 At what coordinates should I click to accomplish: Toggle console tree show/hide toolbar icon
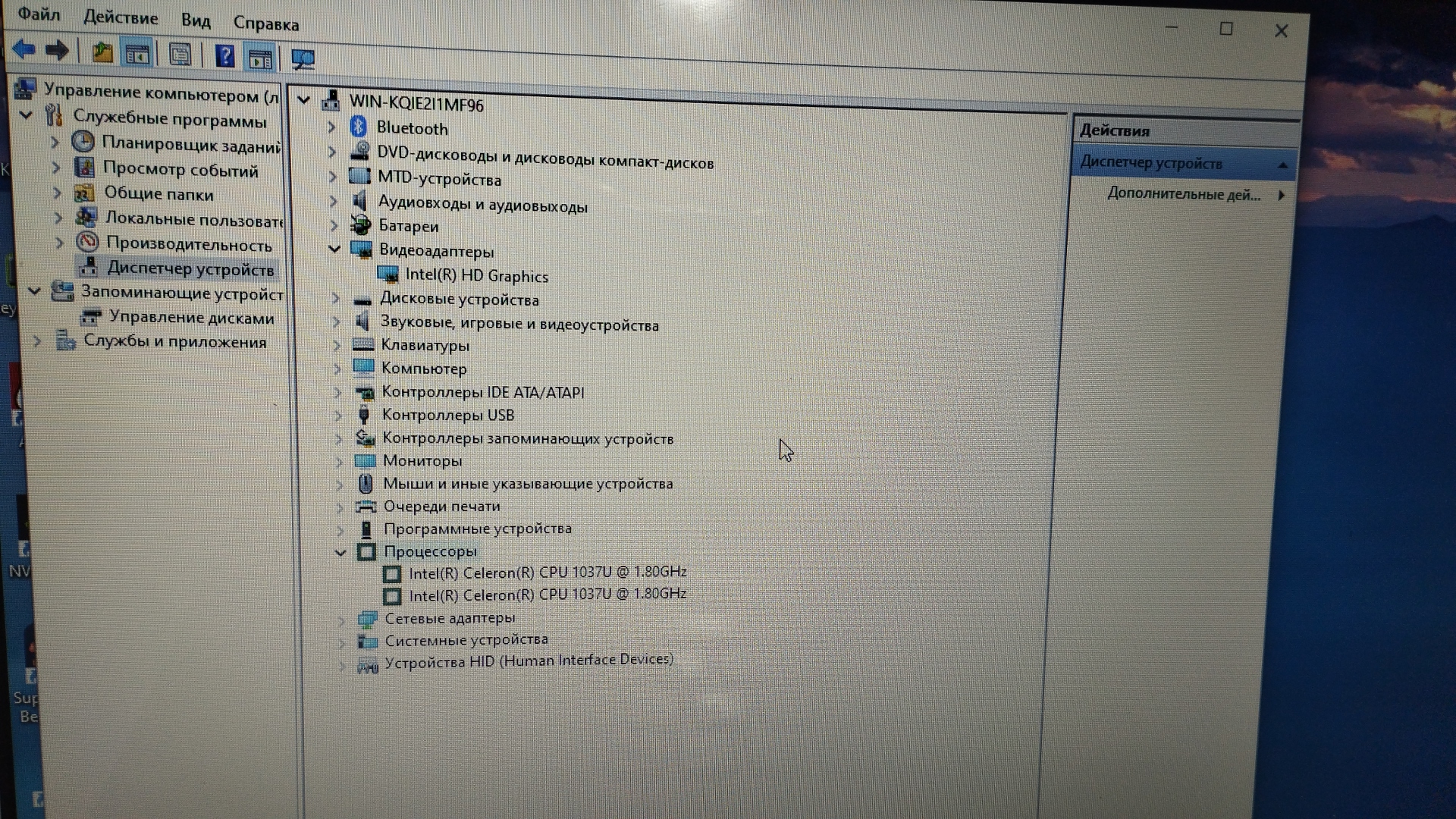click(137, 54)
